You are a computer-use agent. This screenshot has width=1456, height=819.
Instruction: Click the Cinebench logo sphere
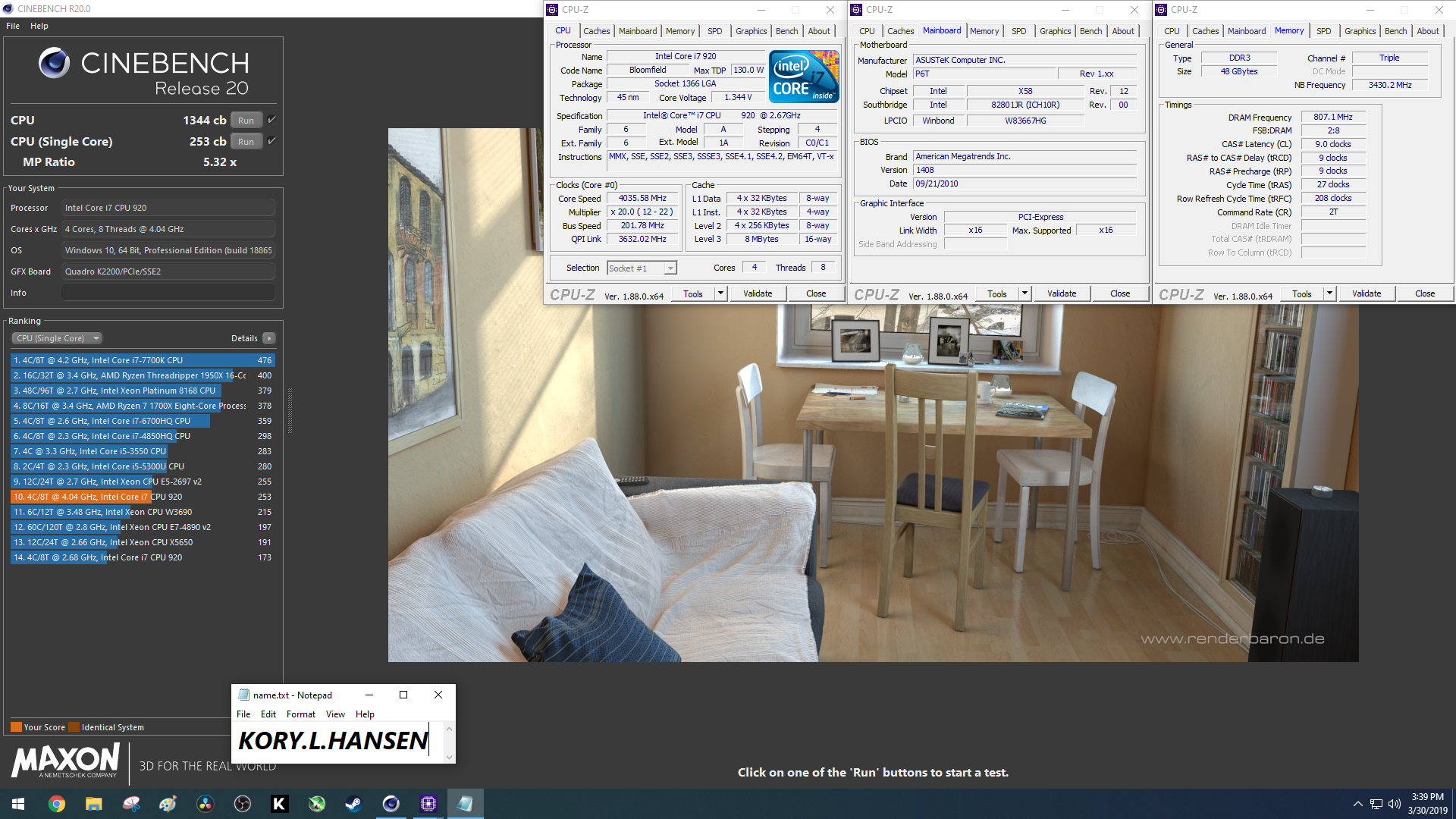pyautogui.click(x=55, y=63)
